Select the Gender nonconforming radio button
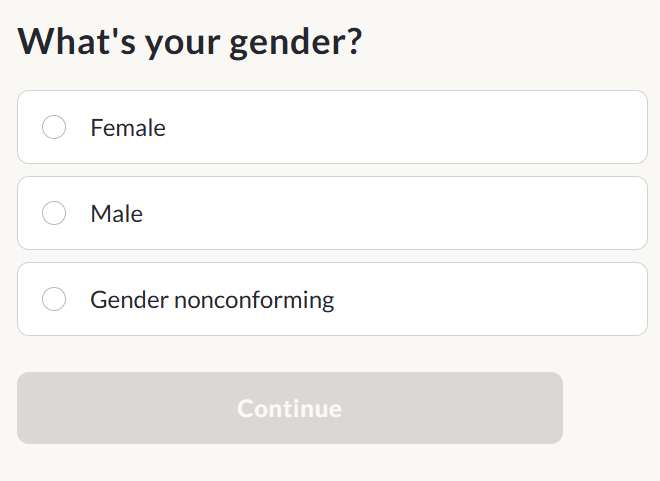Image resolution: width=660 pixels, height=481 pixels. [54, 299]
